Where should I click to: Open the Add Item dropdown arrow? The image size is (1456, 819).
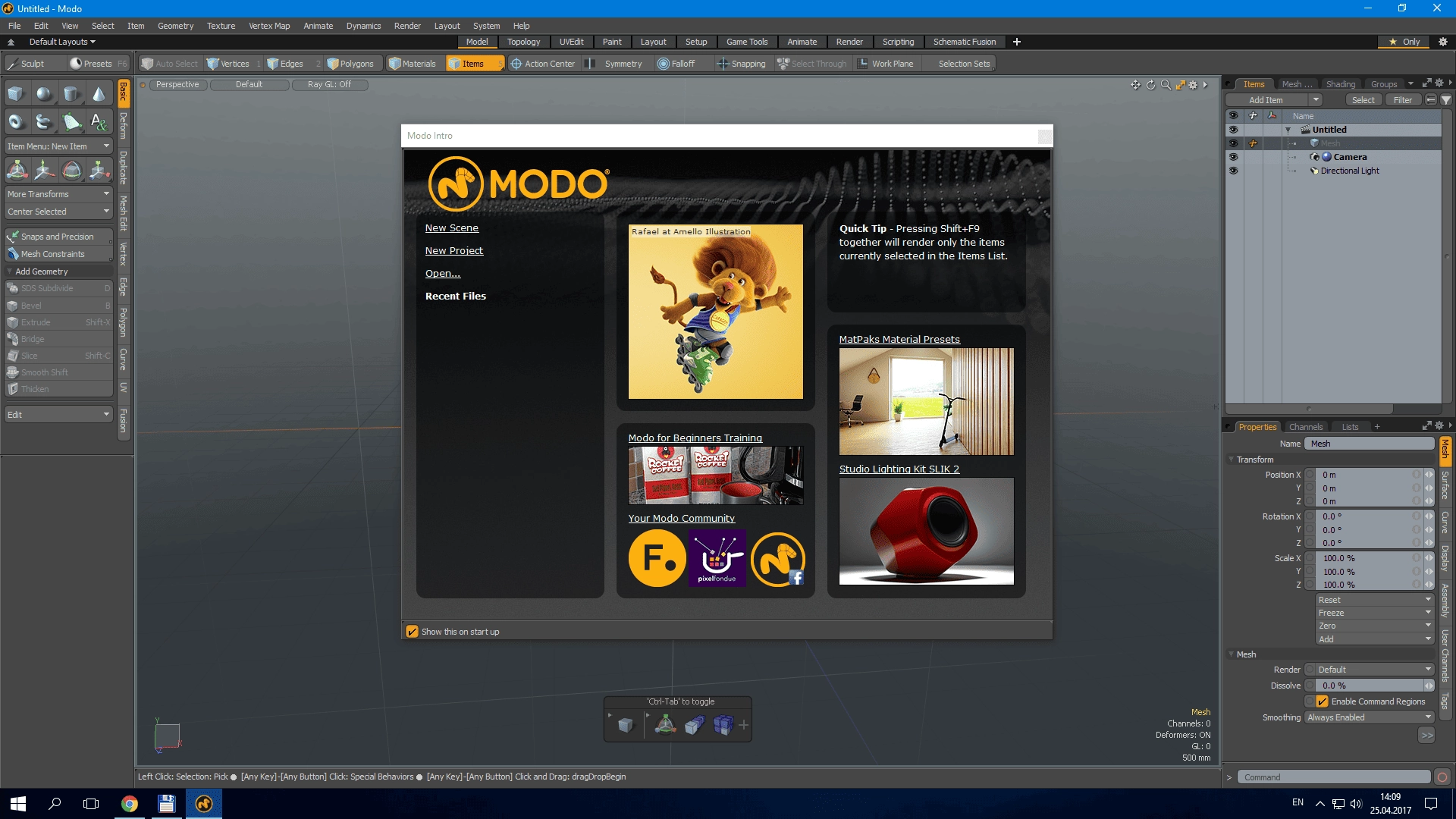pyautogui.click(x=1316, y=100)
